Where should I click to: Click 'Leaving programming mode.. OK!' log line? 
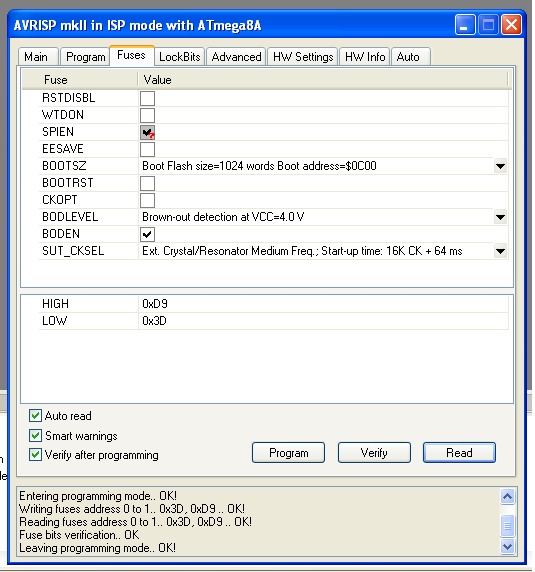(97, 548)
